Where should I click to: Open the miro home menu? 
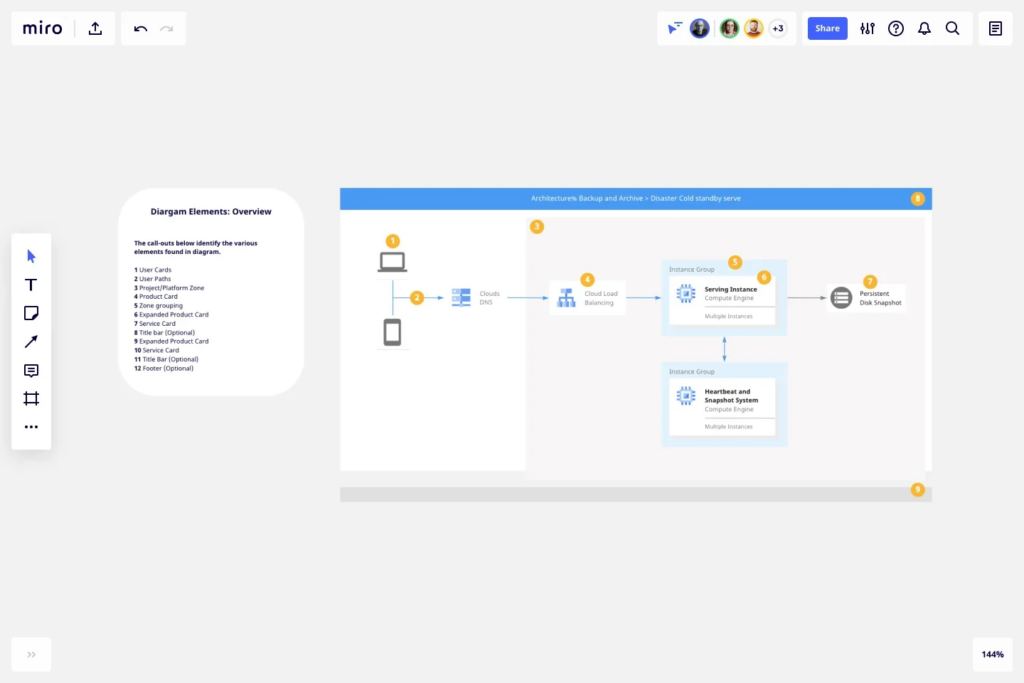pyautogui.click(x=42, y=28)
